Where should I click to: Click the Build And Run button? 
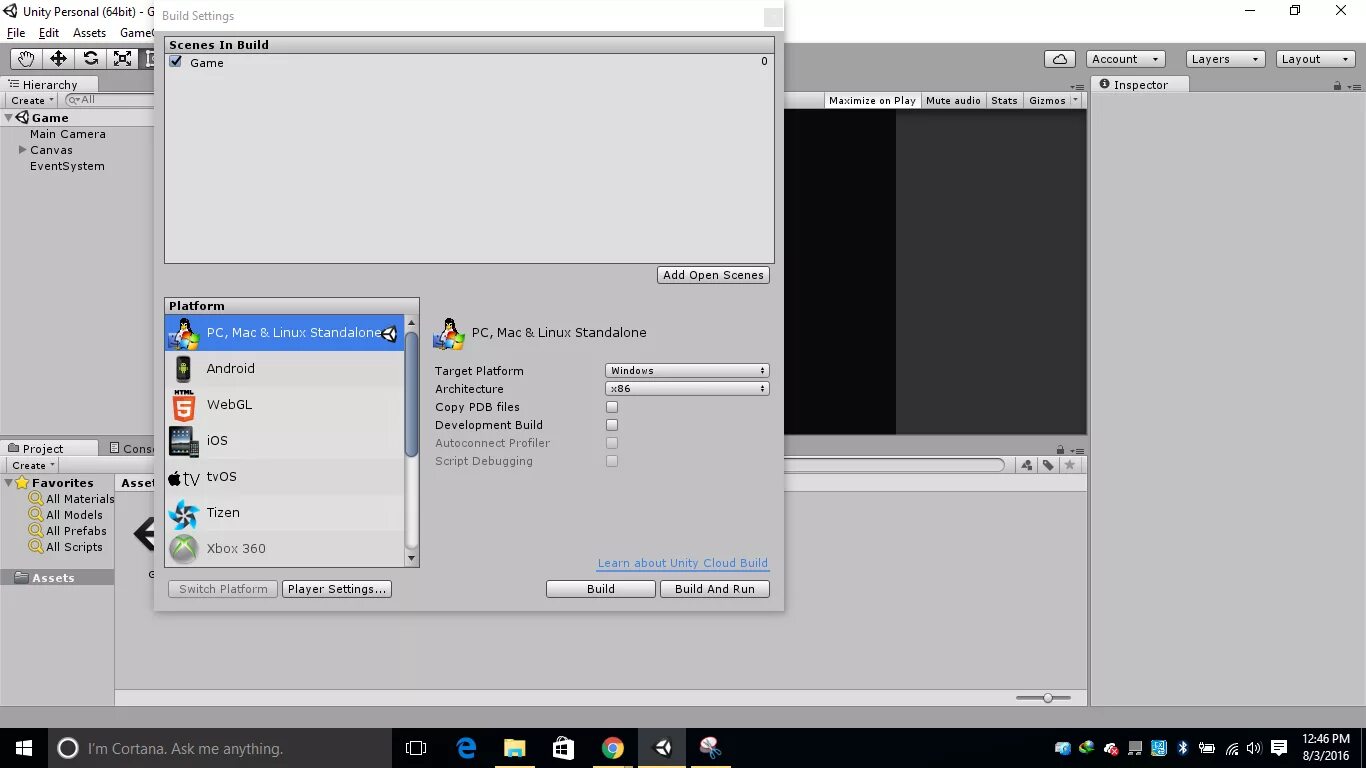pyautogui.click(x=715, y=589)
